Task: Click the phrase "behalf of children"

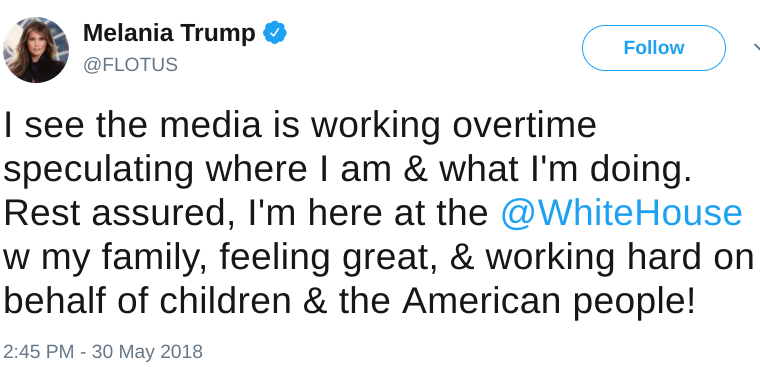Action: pyautogui.click(x=148, y=301)
